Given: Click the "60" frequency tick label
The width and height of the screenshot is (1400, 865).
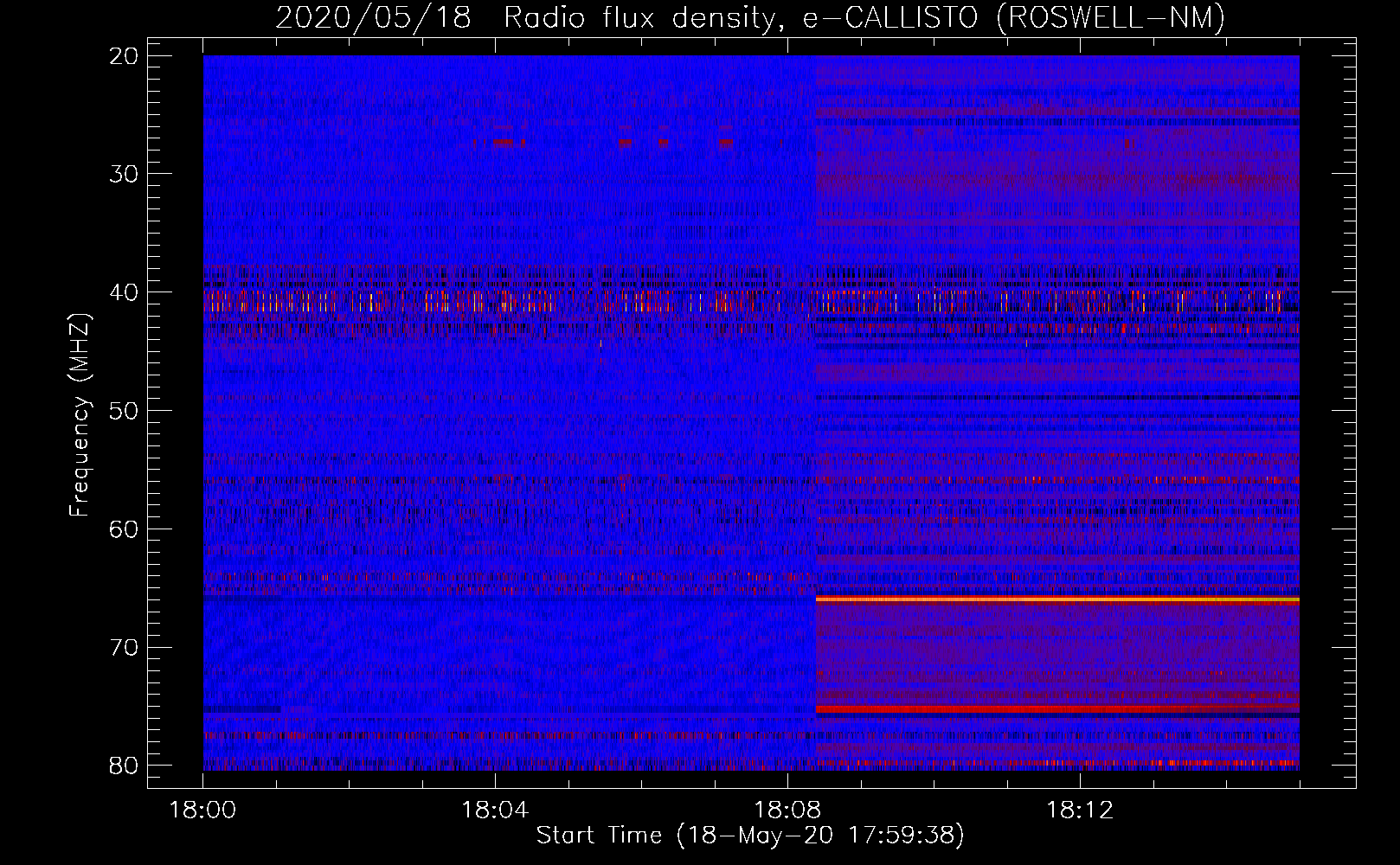Looking at the screenshot, I should click(x=125, y=529).
